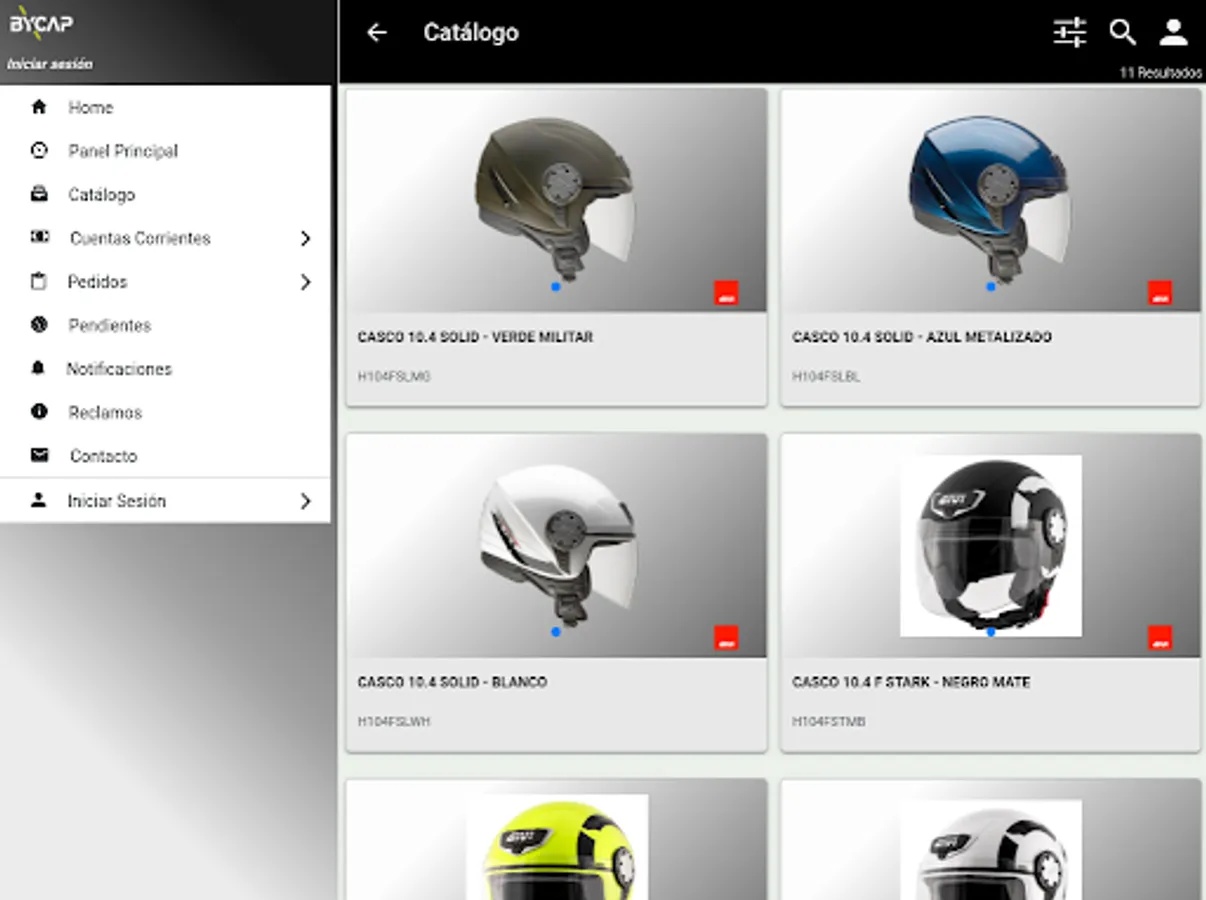Viewport: 1206px width, 900px height.
Task: Click 'Iniciar sesión' link under logo
Action: point(50,64)
